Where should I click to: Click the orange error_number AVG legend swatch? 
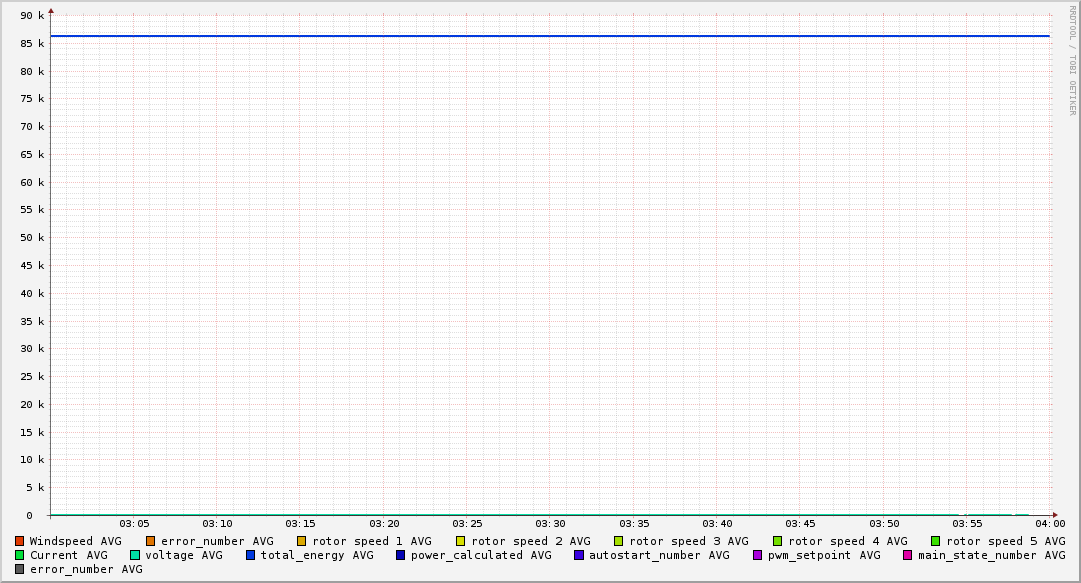pyautogui.click(x=151, y=541)
